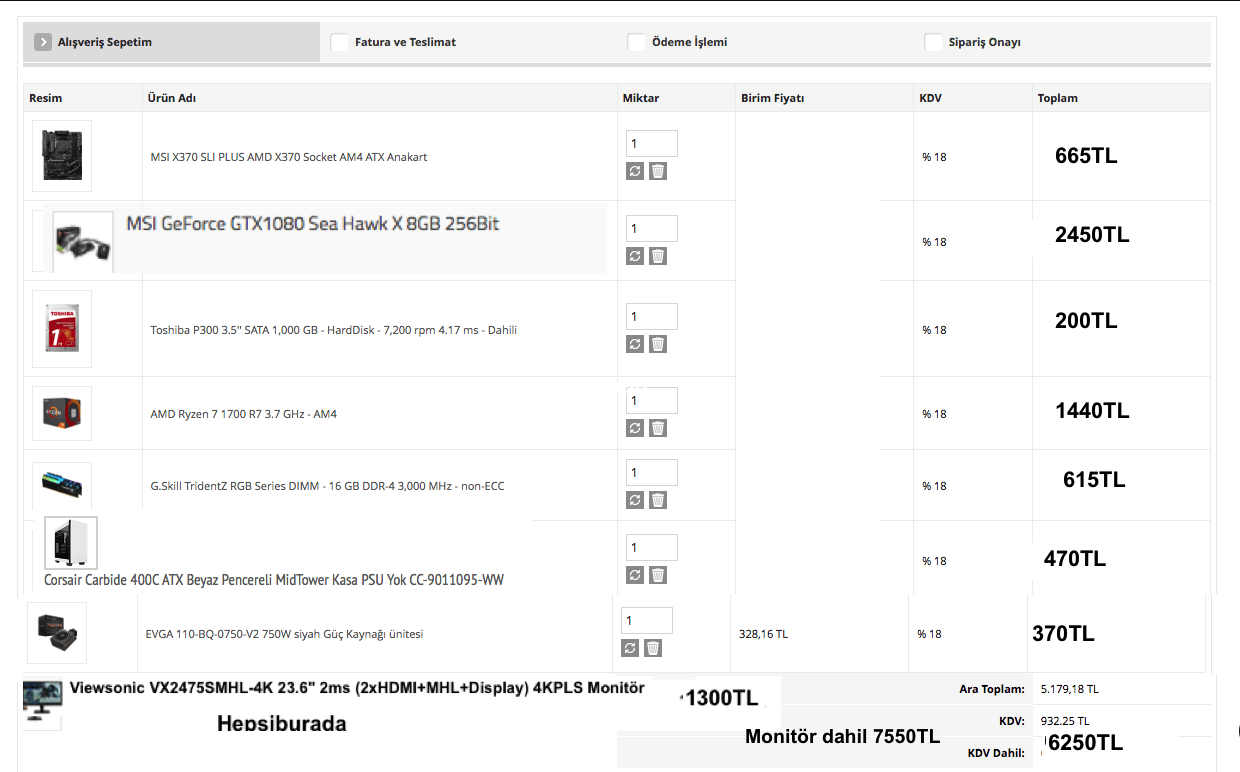
Task: Tick the Sipariş Onayı step checkbox
Action: [933, 42]
